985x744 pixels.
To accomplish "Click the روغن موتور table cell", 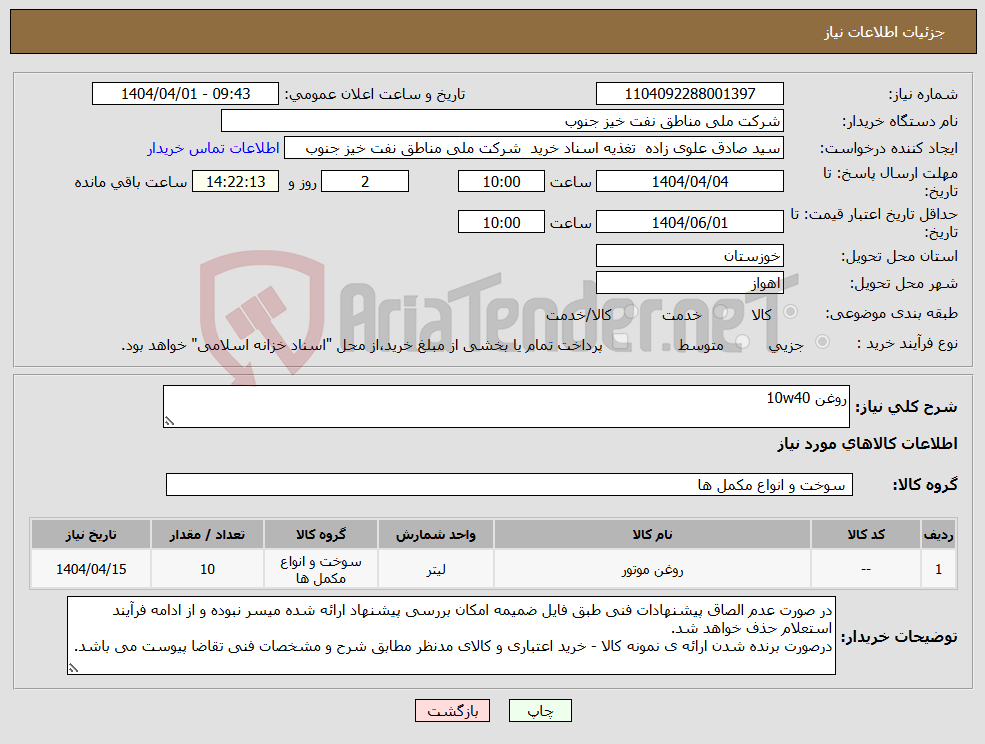I will point(652,569).
